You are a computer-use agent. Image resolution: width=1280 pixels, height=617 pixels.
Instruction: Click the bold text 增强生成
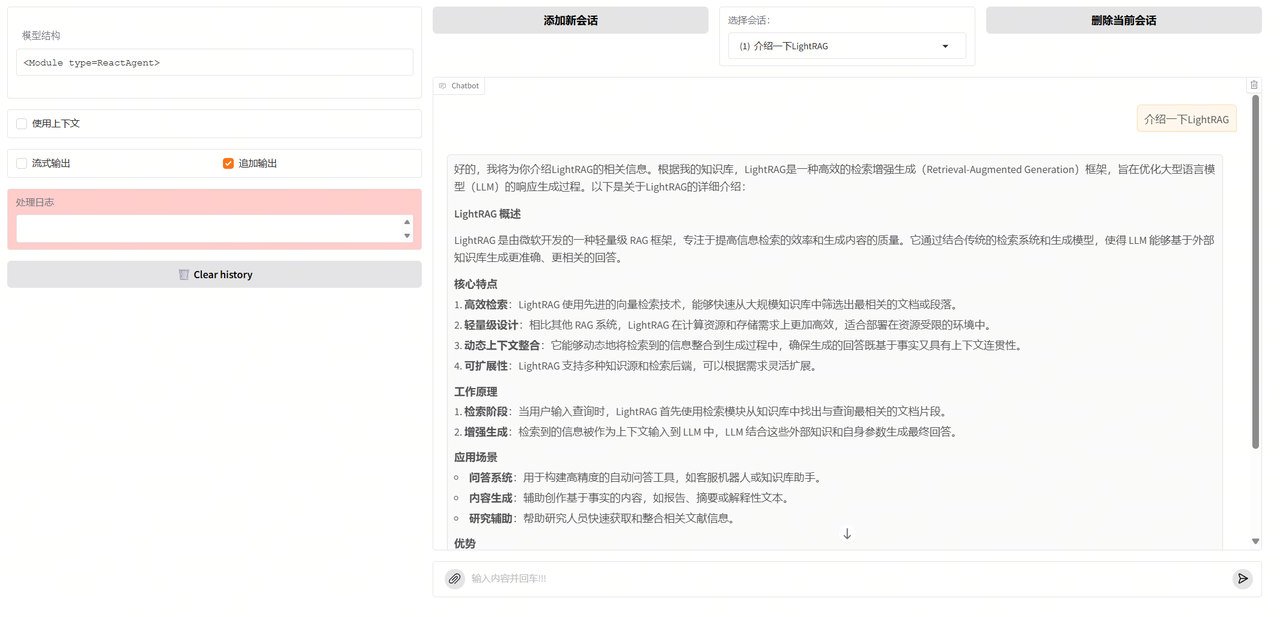(x=485, y=432)
